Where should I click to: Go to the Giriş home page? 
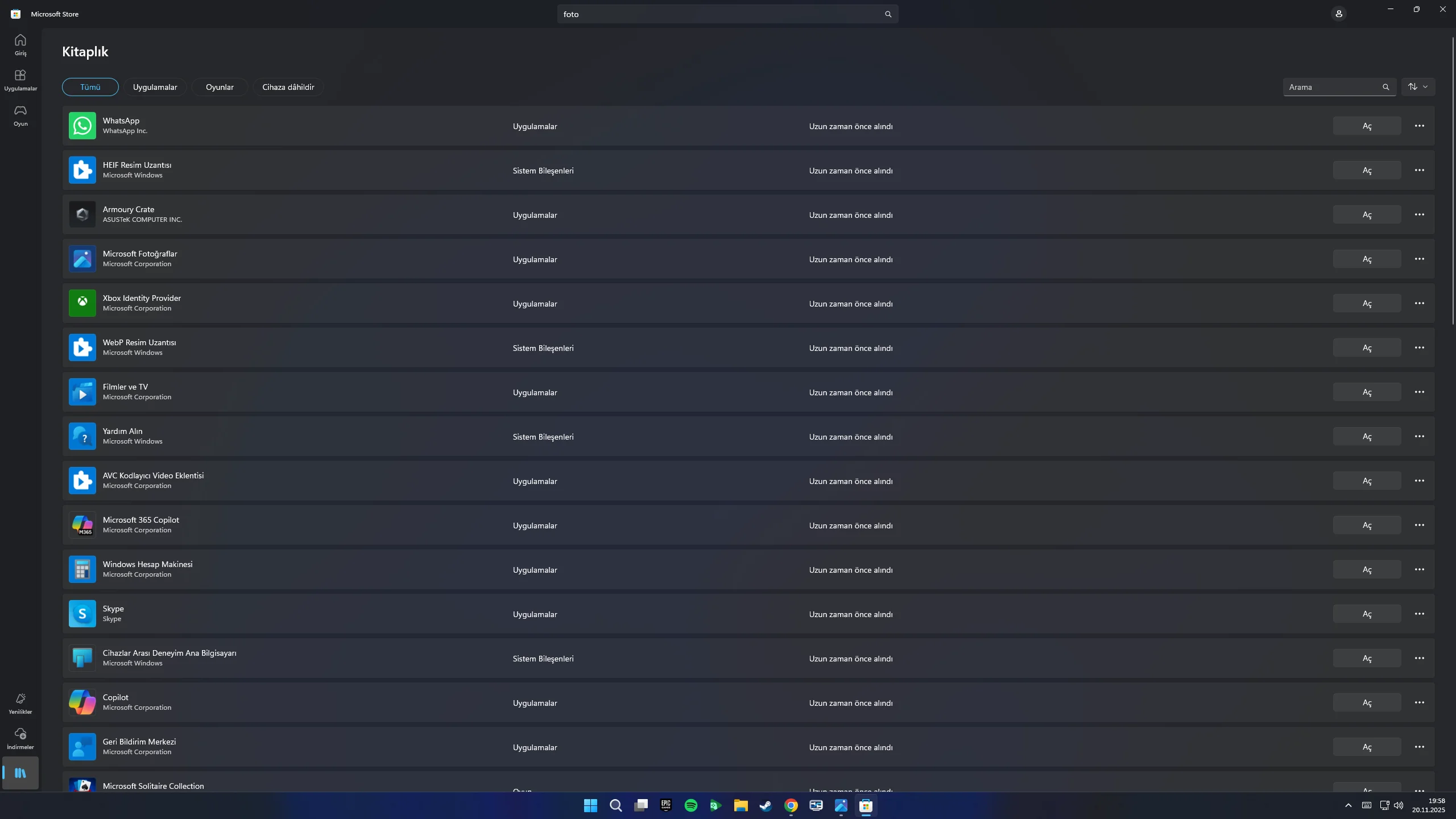[20, 44]
